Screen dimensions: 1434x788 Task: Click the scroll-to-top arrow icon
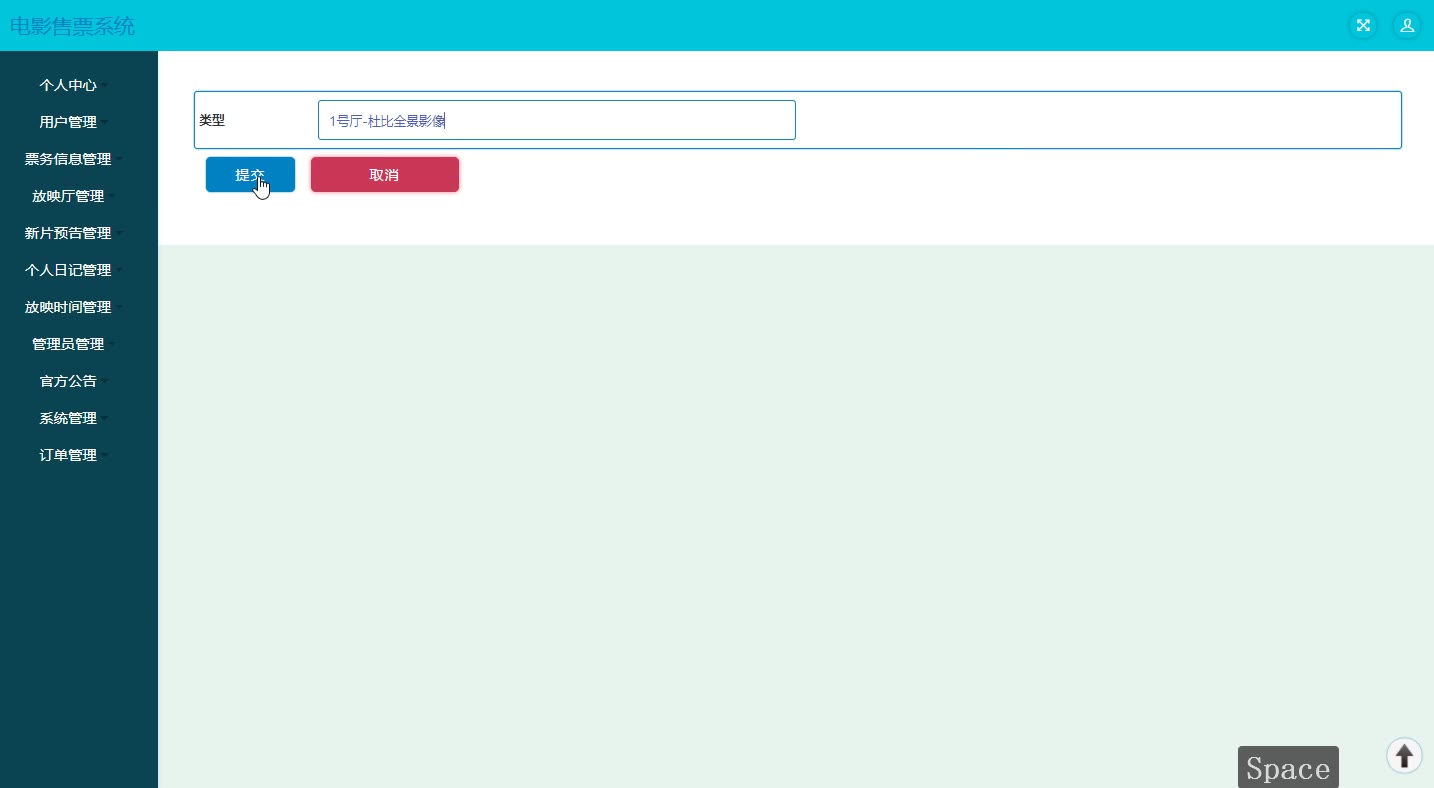tap(1404, 755)
